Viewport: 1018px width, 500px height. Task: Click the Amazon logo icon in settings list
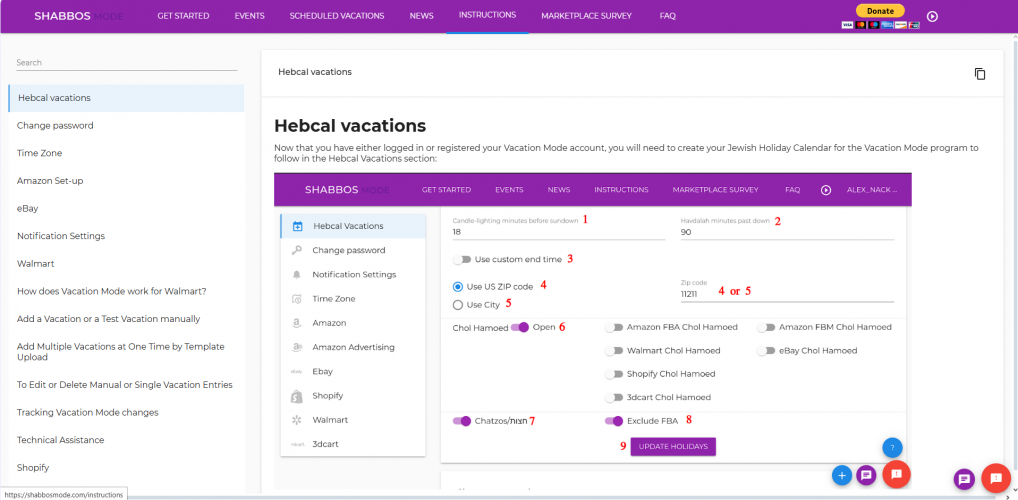click(x=297, y=323)
